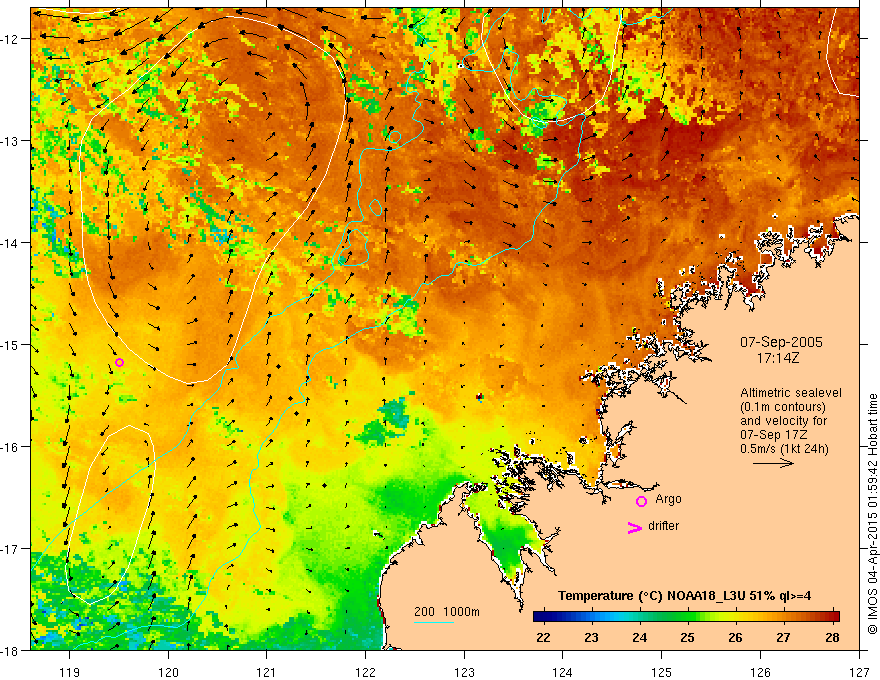Select the '07-Sep-2005' date label
The image size is (880, 680).
[781, 342]
